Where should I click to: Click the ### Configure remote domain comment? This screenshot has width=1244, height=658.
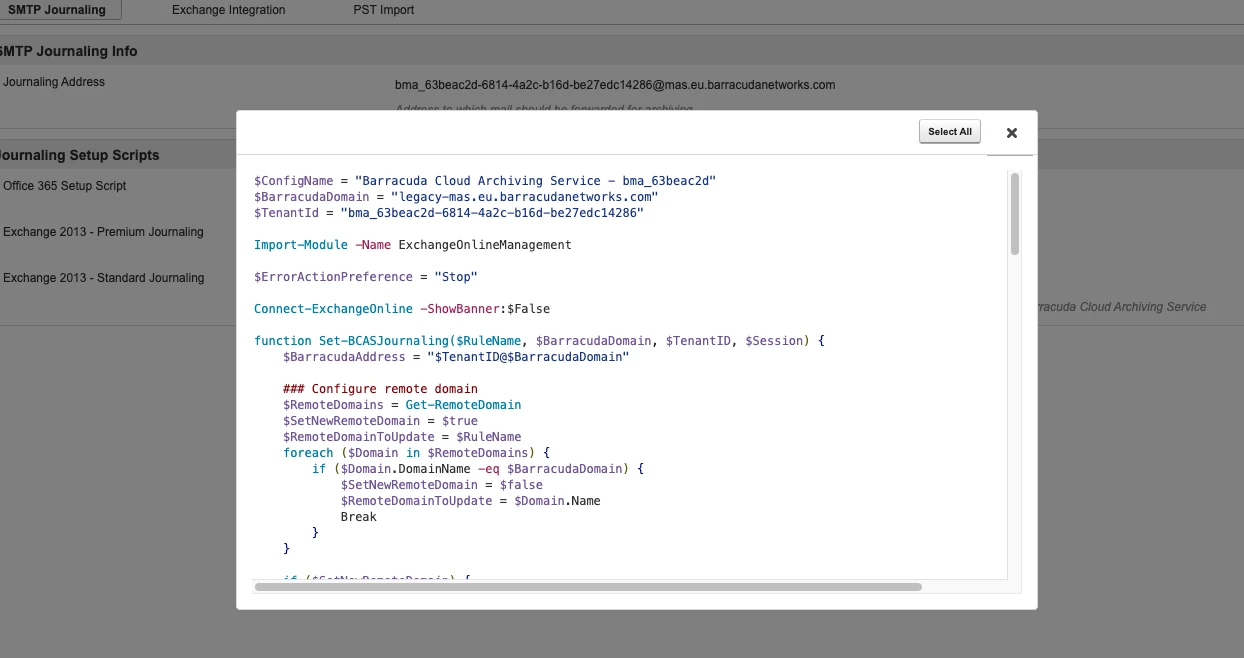tap(380, 389)
